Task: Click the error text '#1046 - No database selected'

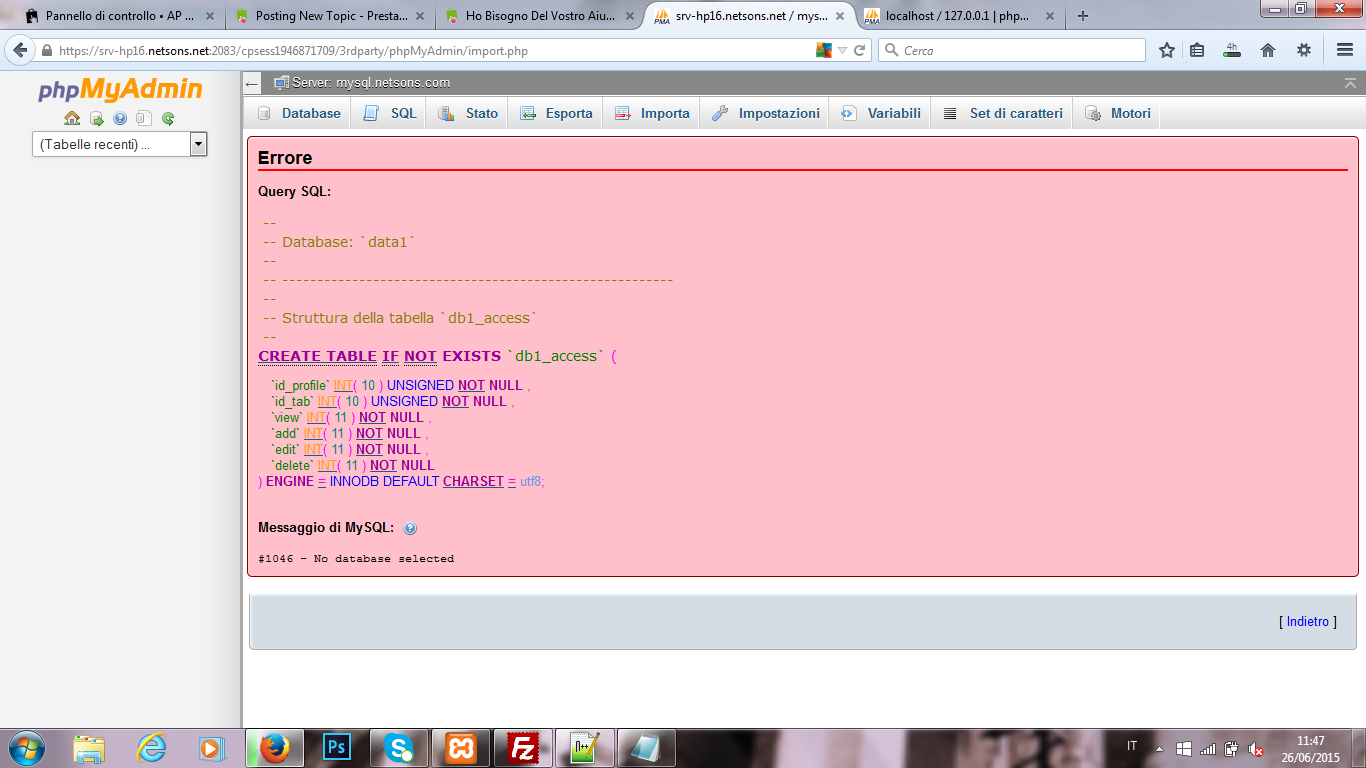Action: 356,559
